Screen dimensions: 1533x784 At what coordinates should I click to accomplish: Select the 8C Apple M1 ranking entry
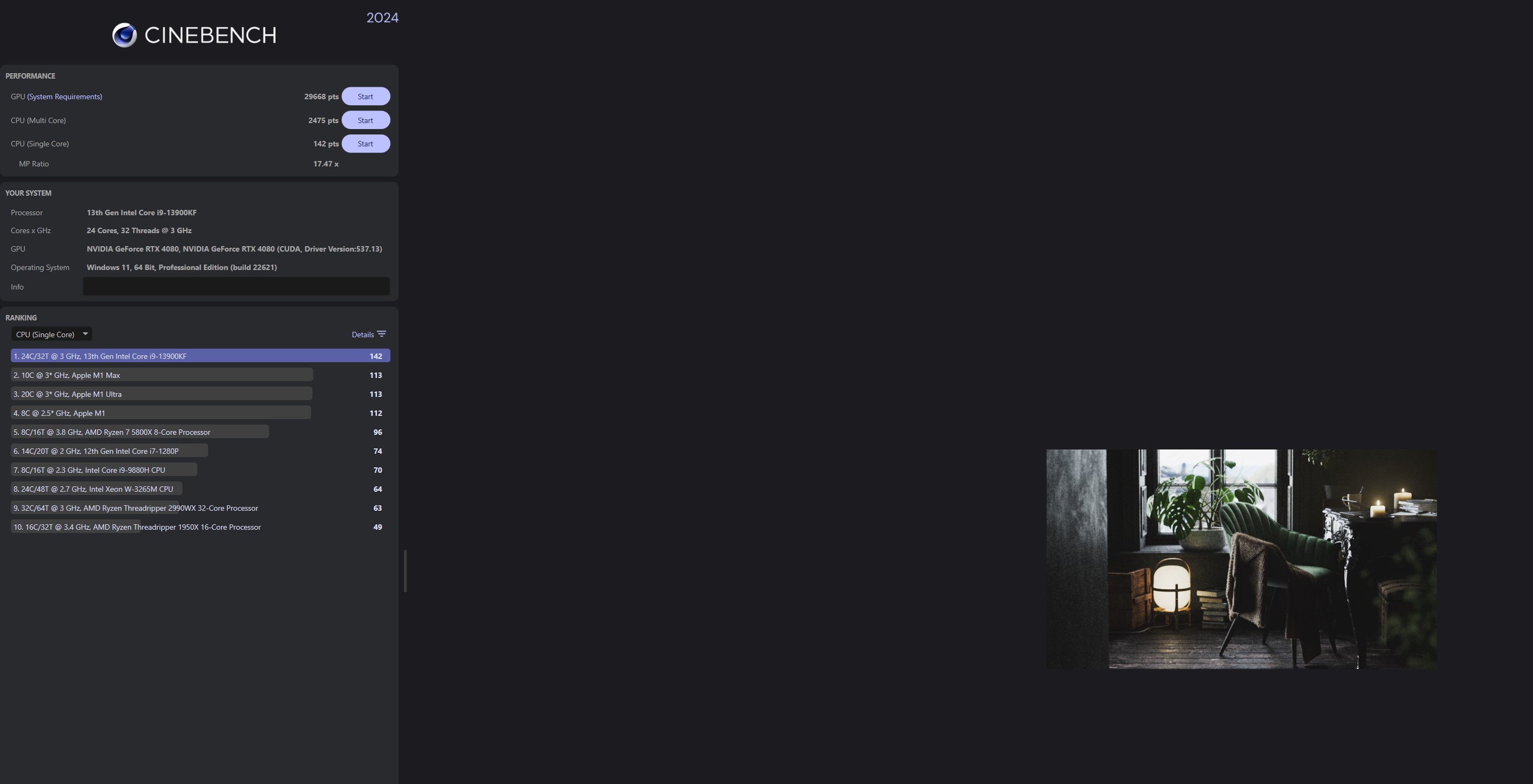coord(161,413)
